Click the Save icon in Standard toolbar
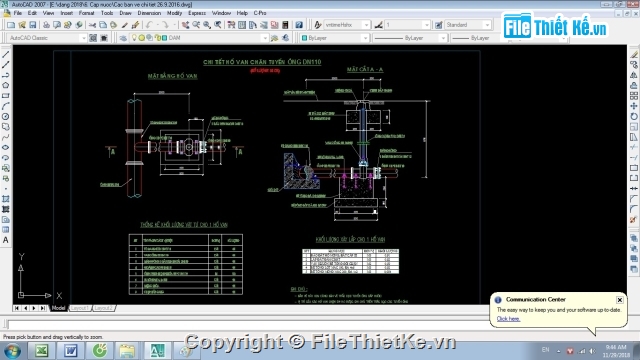 (x=33, y=25)
